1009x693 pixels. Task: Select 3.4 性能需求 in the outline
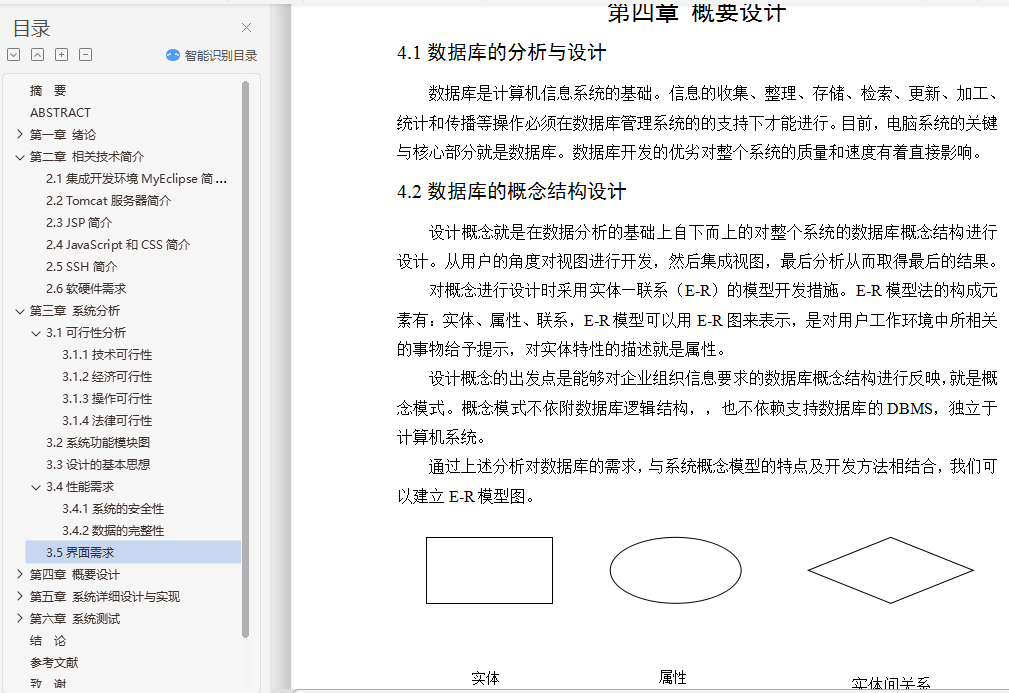[x=80, y=486]
